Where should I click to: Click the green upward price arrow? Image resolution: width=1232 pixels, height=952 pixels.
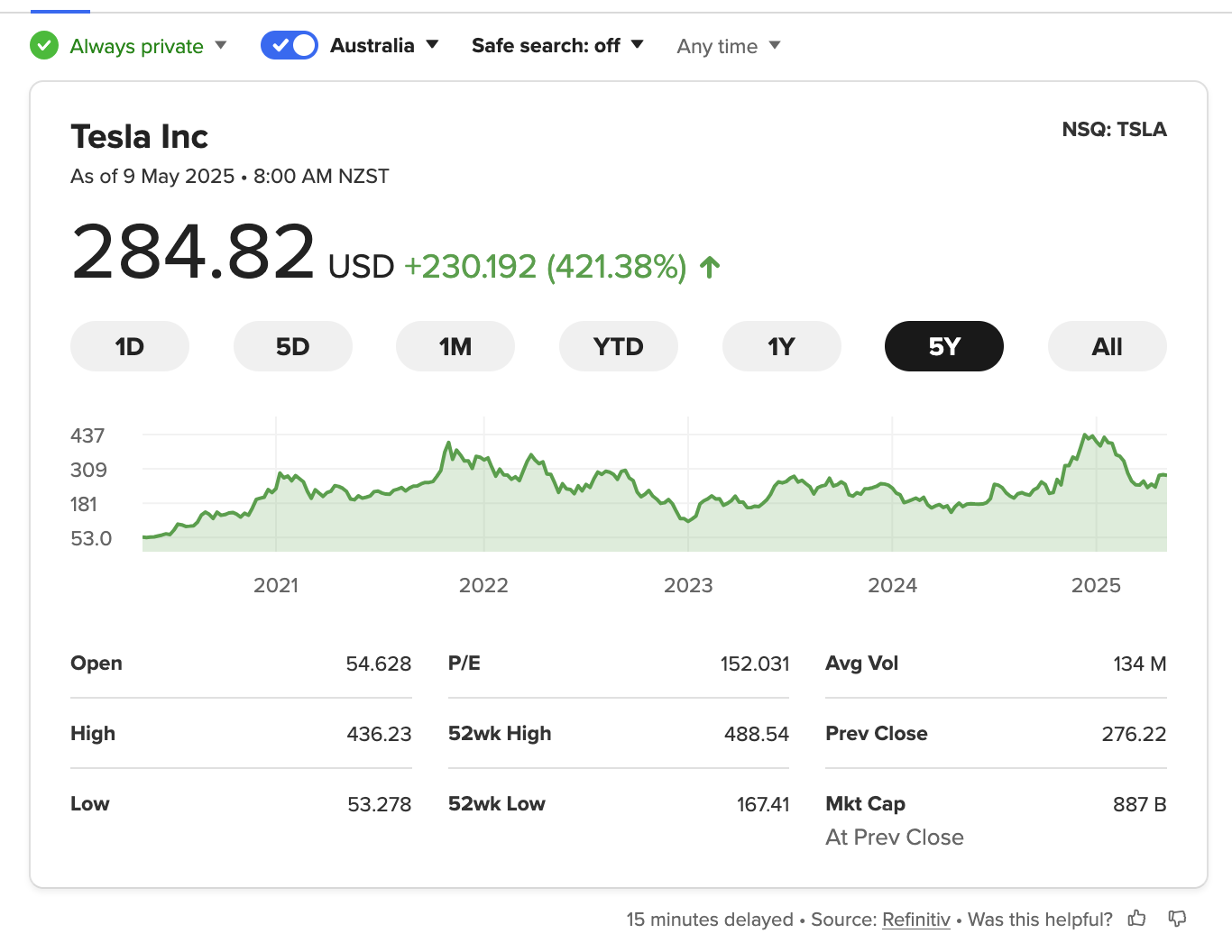[710, 267]
